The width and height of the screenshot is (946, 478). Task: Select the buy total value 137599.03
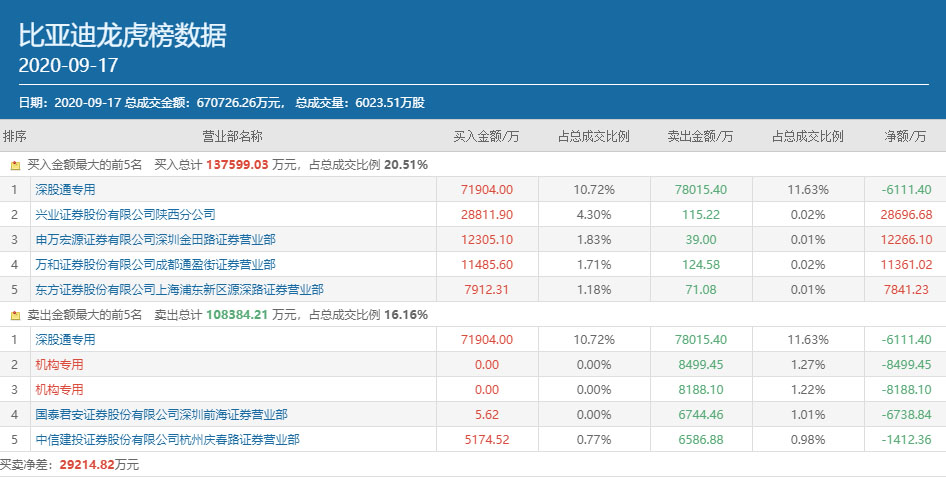(x=238, y=164)
